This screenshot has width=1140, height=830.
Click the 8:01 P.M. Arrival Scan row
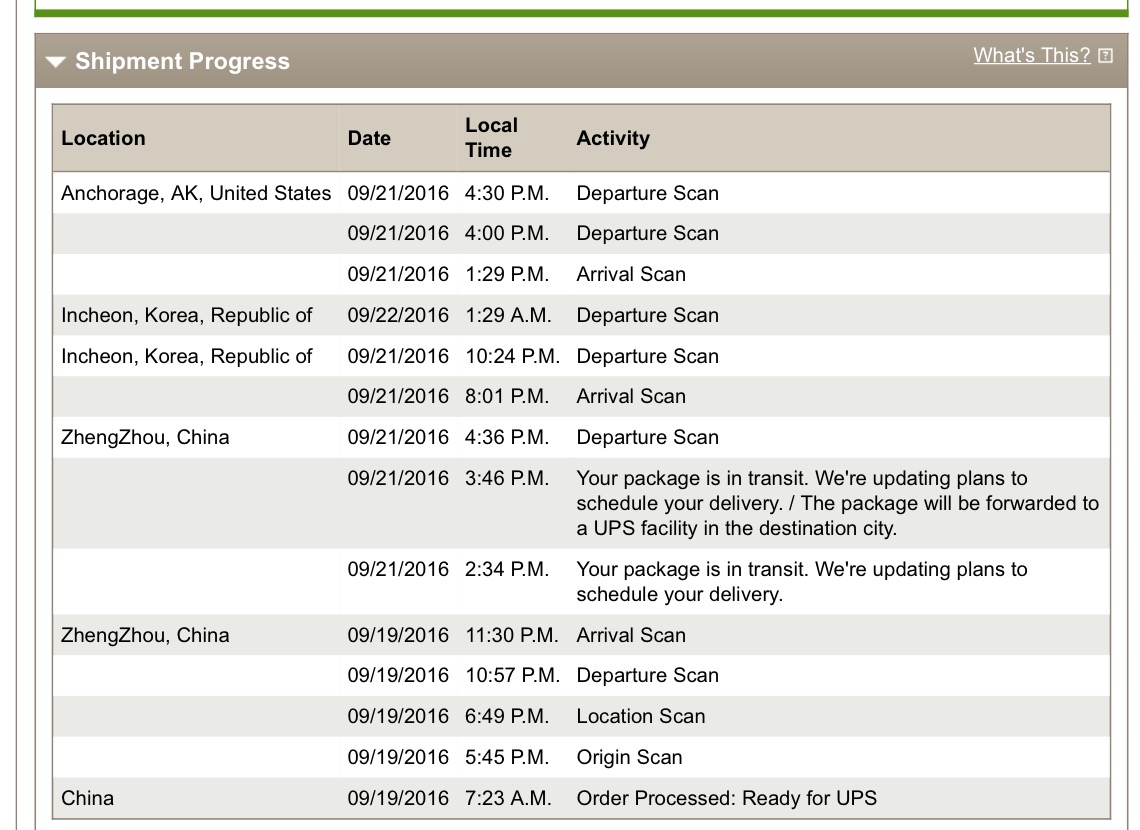click(581, 396)
